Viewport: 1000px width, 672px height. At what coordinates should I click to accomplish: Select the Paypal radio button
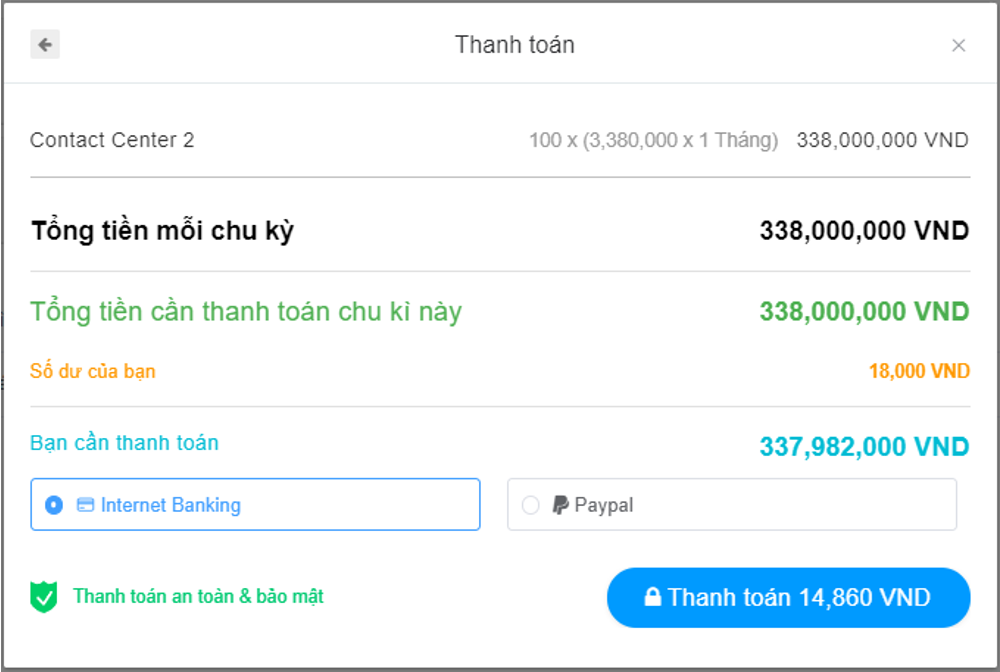(530, 505)
